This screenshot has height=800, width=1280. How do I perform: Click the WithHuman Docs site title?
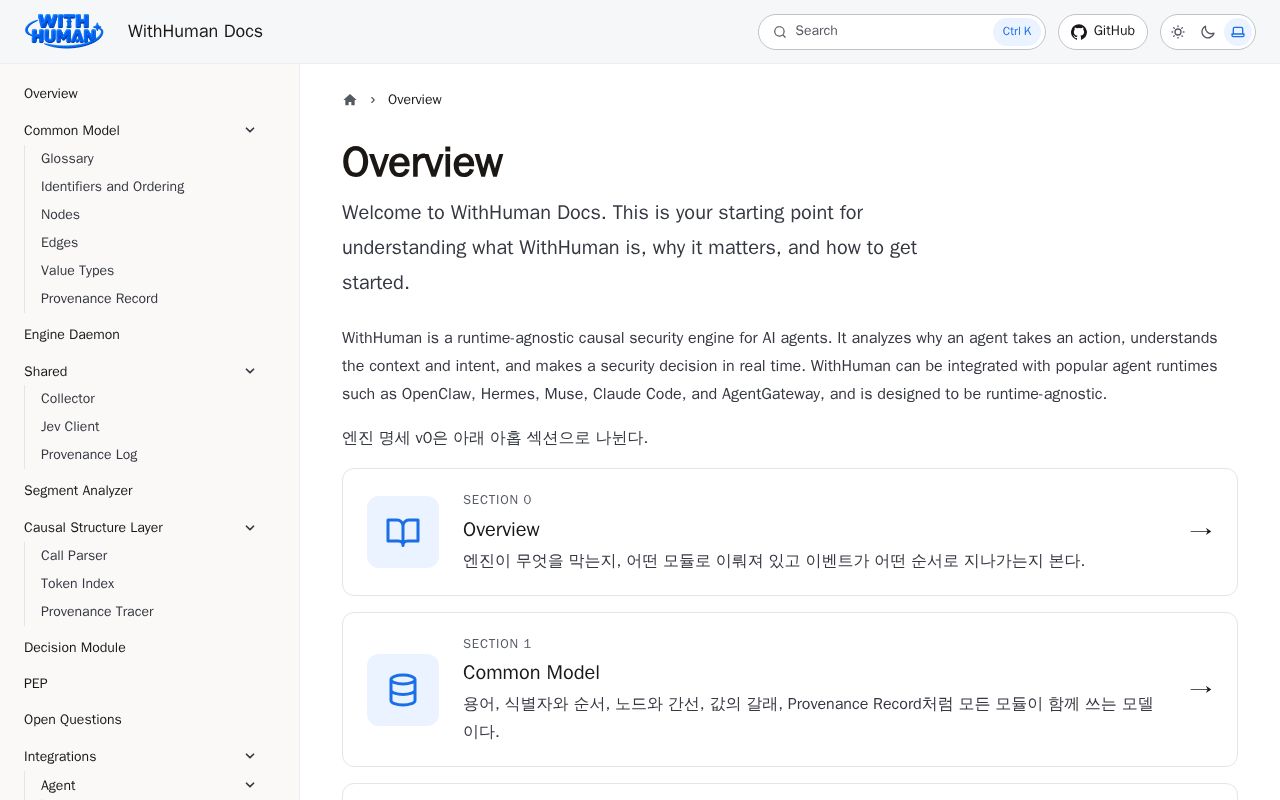(195, 32)
